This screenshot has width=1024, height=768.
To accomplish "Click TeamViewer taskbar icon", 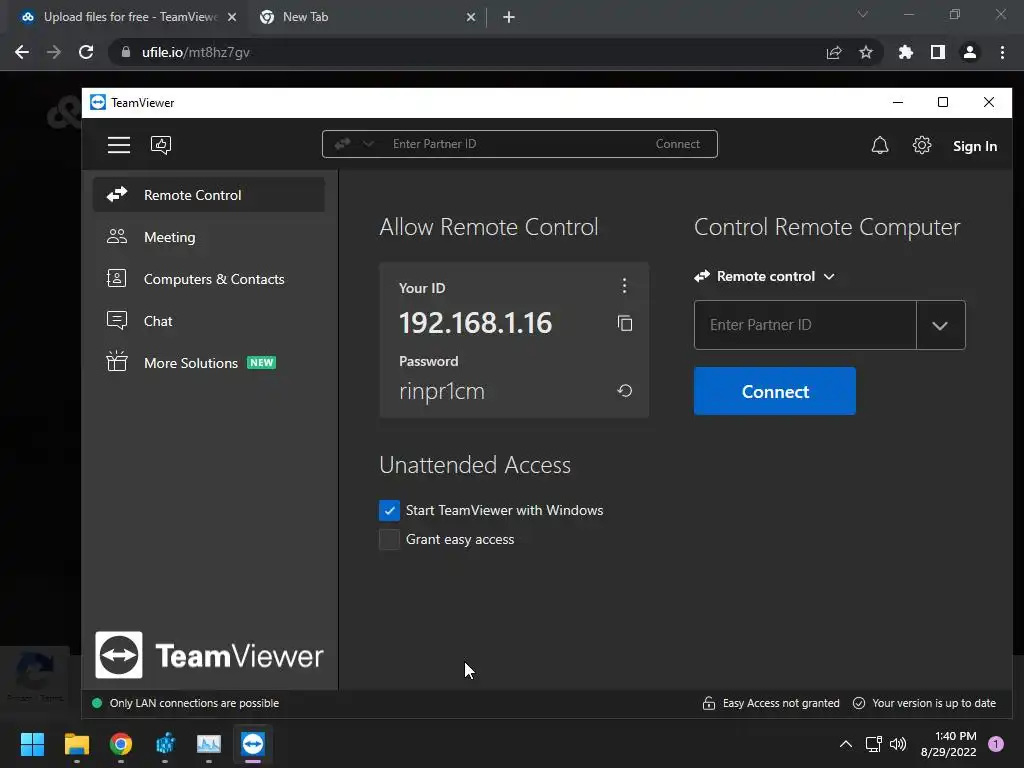I will pos(253,744).
